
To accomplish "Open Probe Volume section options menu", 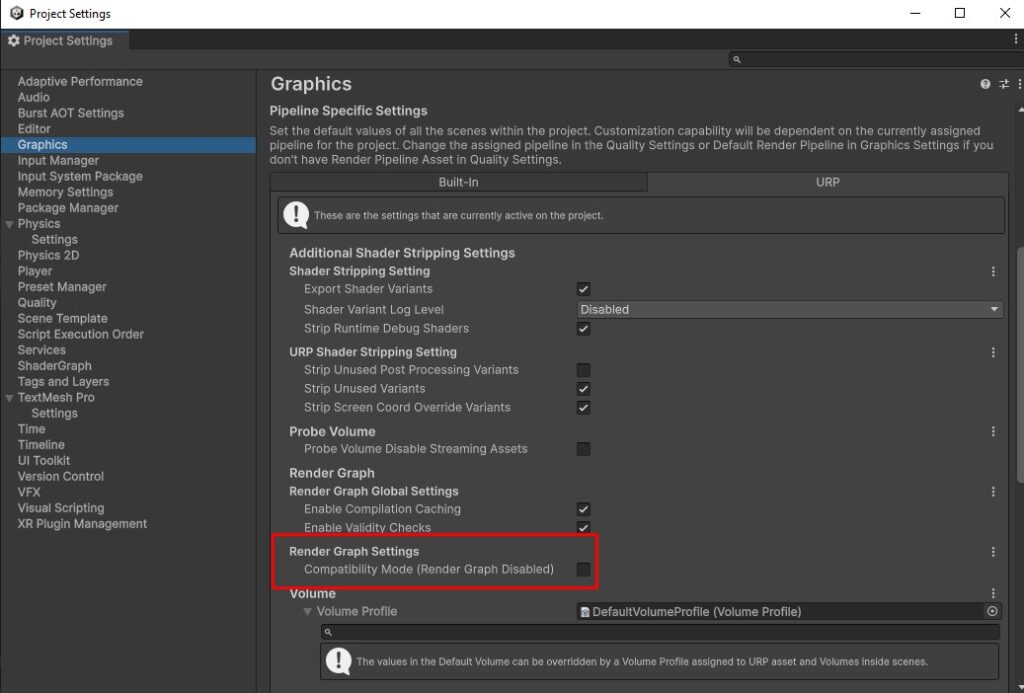I will pos(993,432).
